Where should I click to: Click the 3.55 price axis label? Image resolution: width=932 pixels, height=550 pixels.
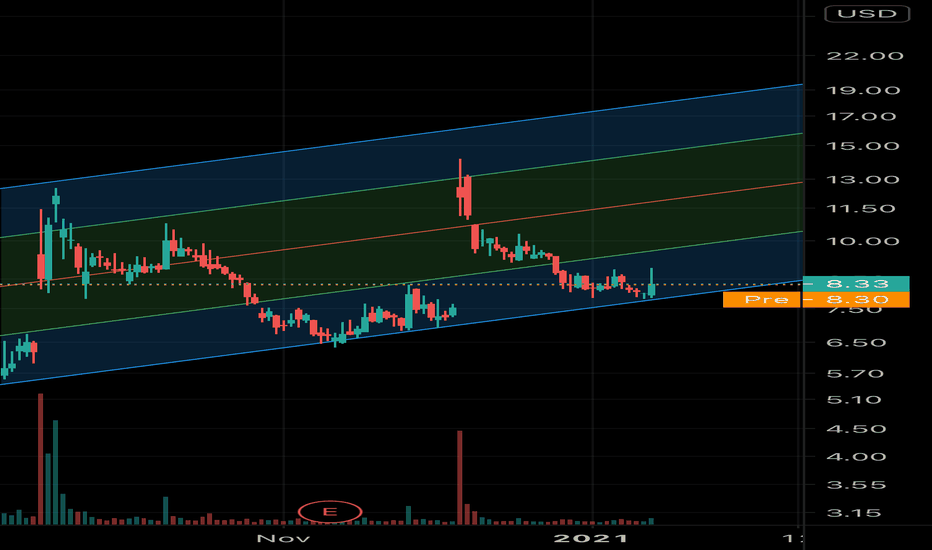point(857,485)
